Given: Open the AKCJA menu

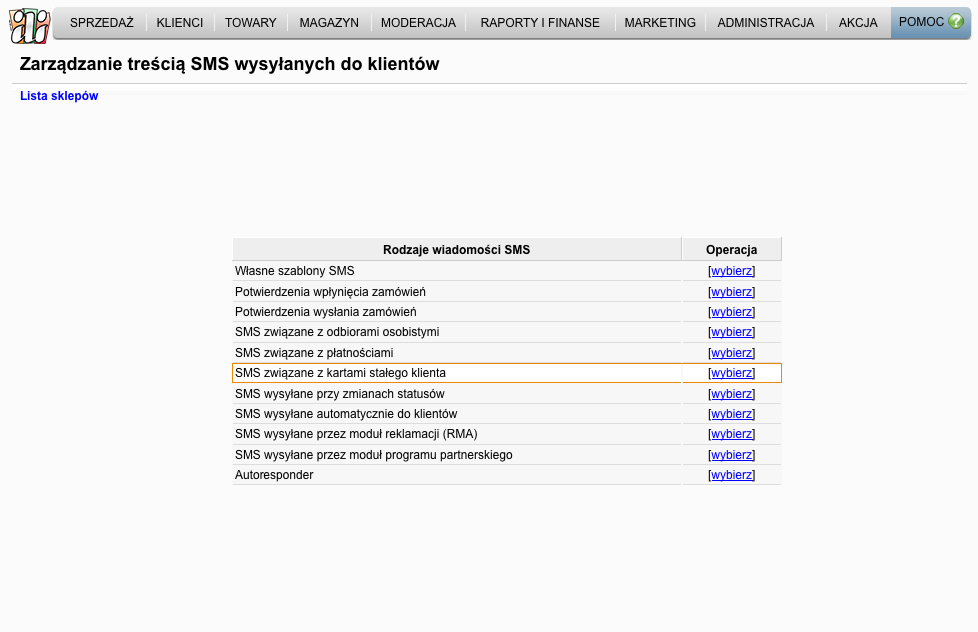Looking at the screenshot, I should [x=858, y=23].
